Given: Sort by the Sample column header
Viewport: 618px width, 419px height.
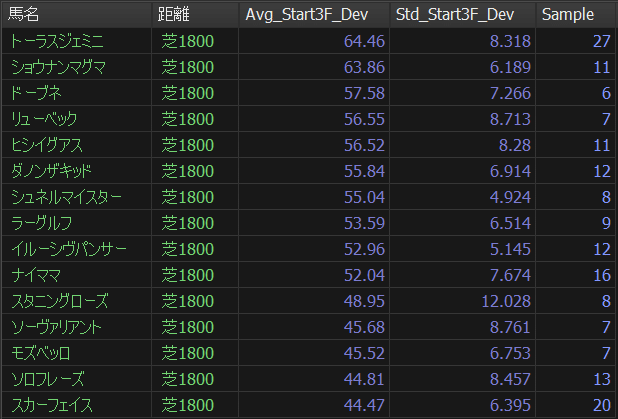Looking at the screenshot, I should click(577, 15).
